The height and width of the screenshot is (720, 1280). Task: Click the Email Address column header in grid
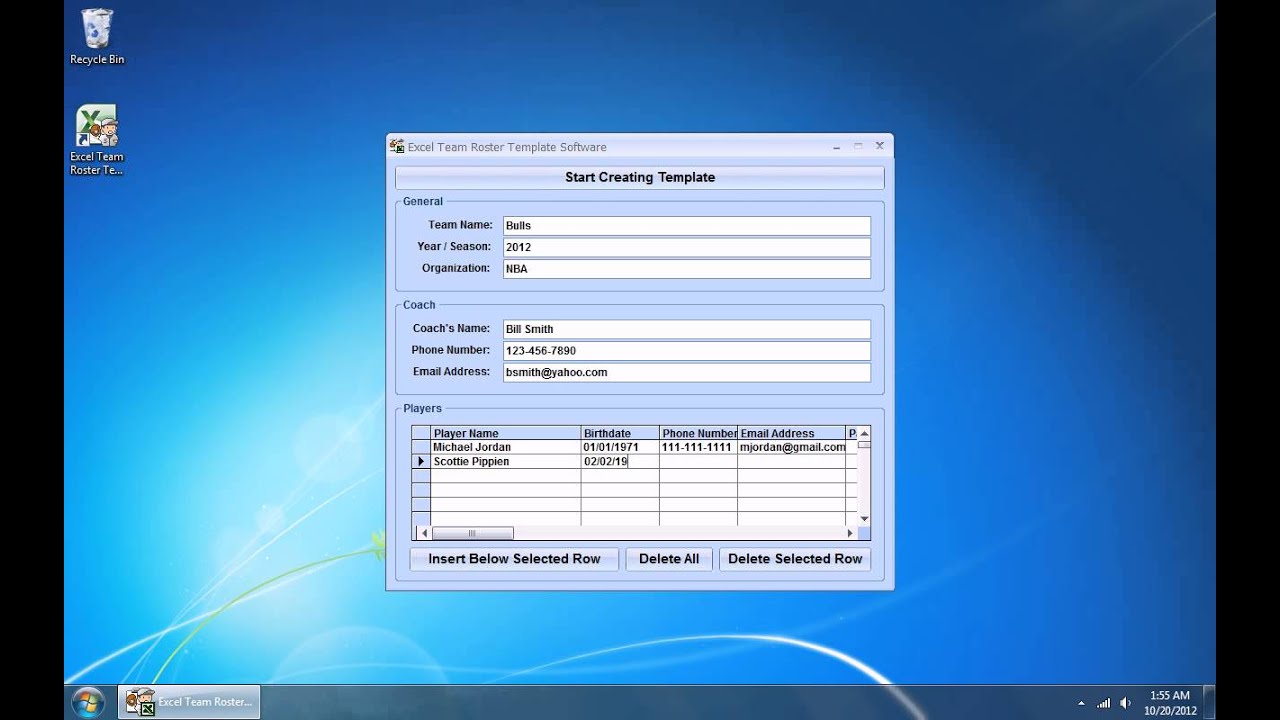tap(792, 433)
